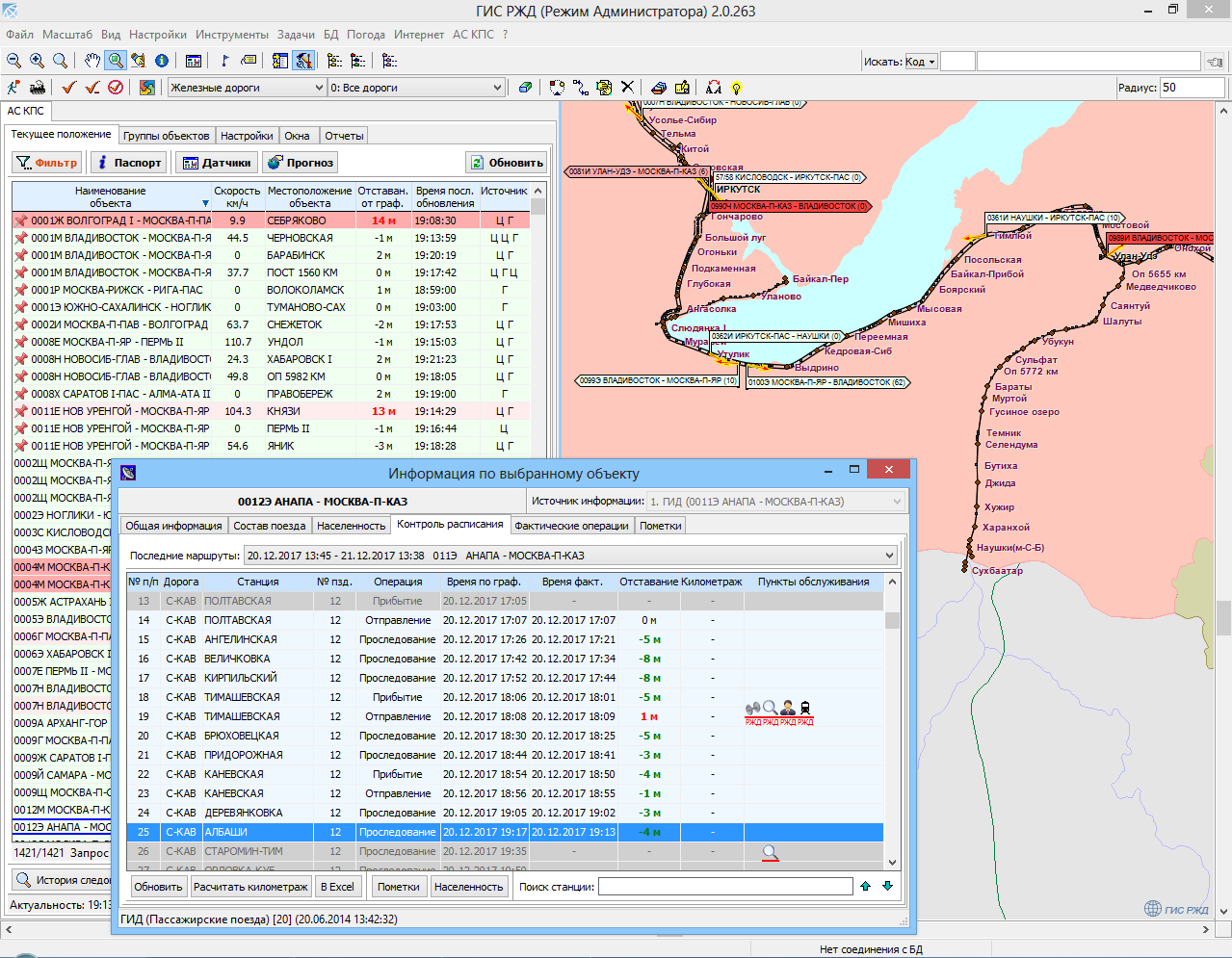Click the ИРКУТСК station label on map
Screen dimensions: 1232x958
(x=739, y=190)
